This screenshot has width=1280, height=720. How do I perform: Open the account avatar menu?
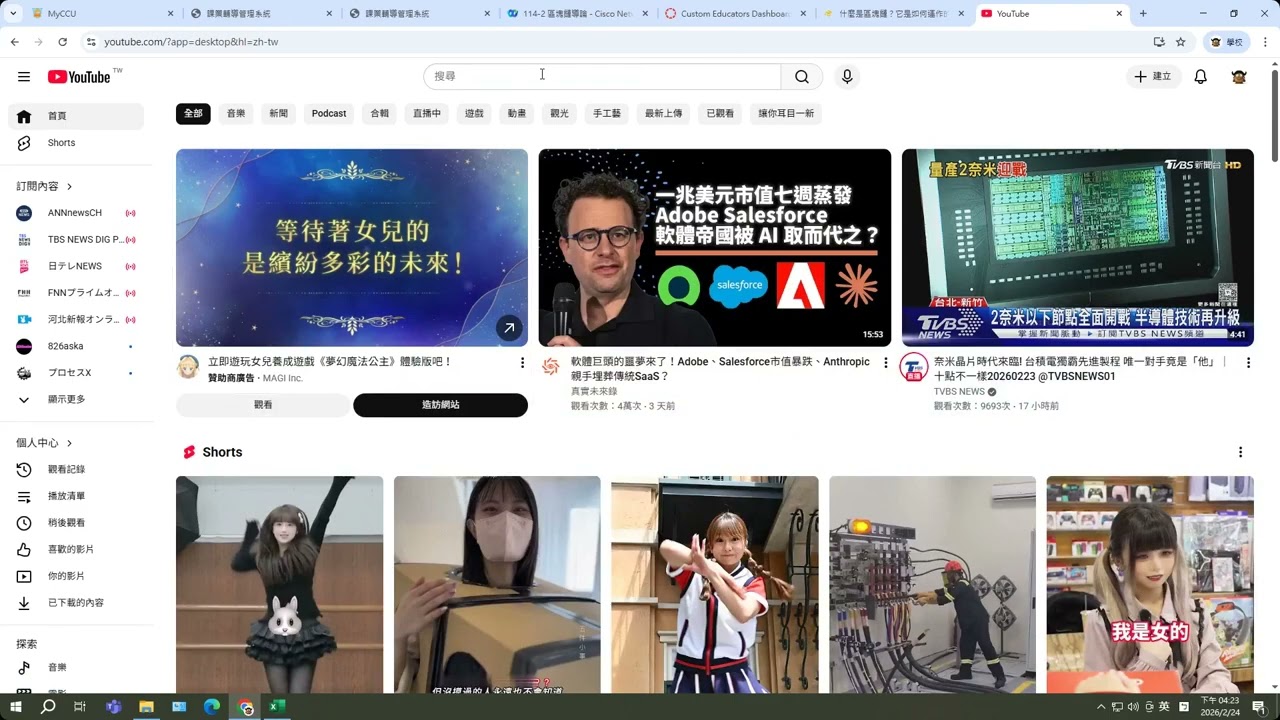(x=1239, y=77)
